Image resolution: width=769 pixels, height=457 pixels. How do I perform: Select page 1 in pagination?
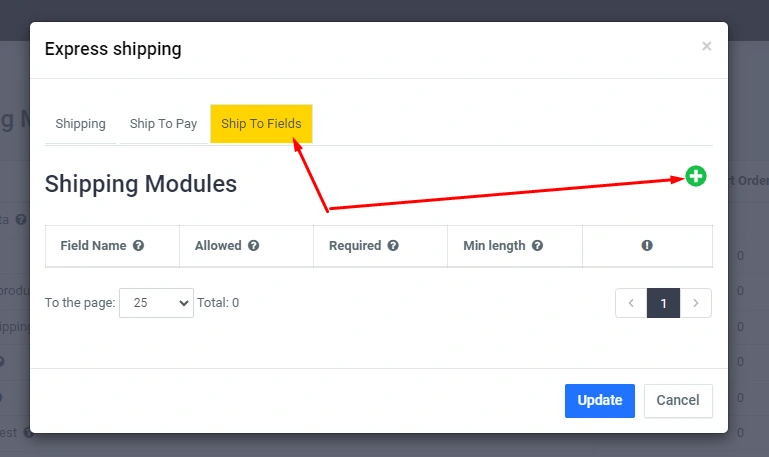[x=663, y=302]
